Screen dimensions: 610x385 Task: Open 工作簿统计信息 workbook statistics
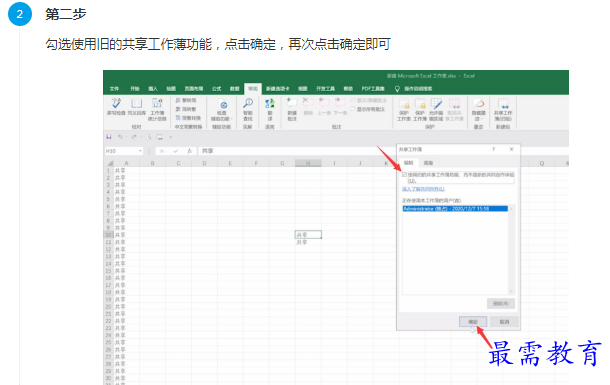tap(157, 109)
